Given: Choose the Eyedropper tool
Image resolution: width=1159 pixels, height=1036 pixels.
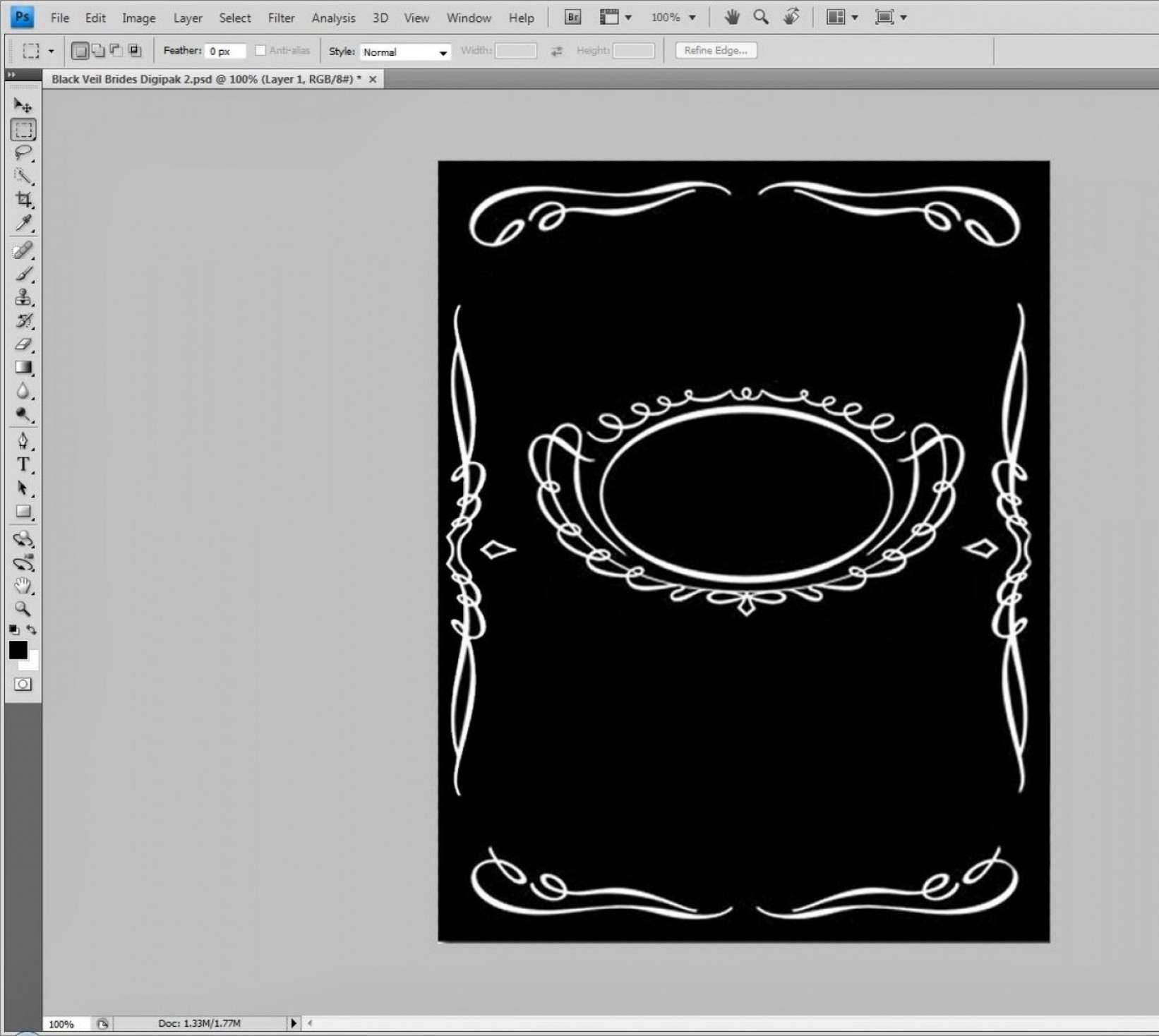Looking at the screenshot, I should coord(23,224).
